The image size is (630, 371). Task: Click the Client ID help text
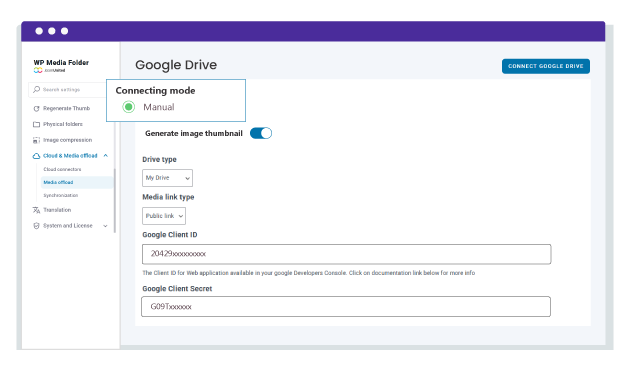[309, 273]
